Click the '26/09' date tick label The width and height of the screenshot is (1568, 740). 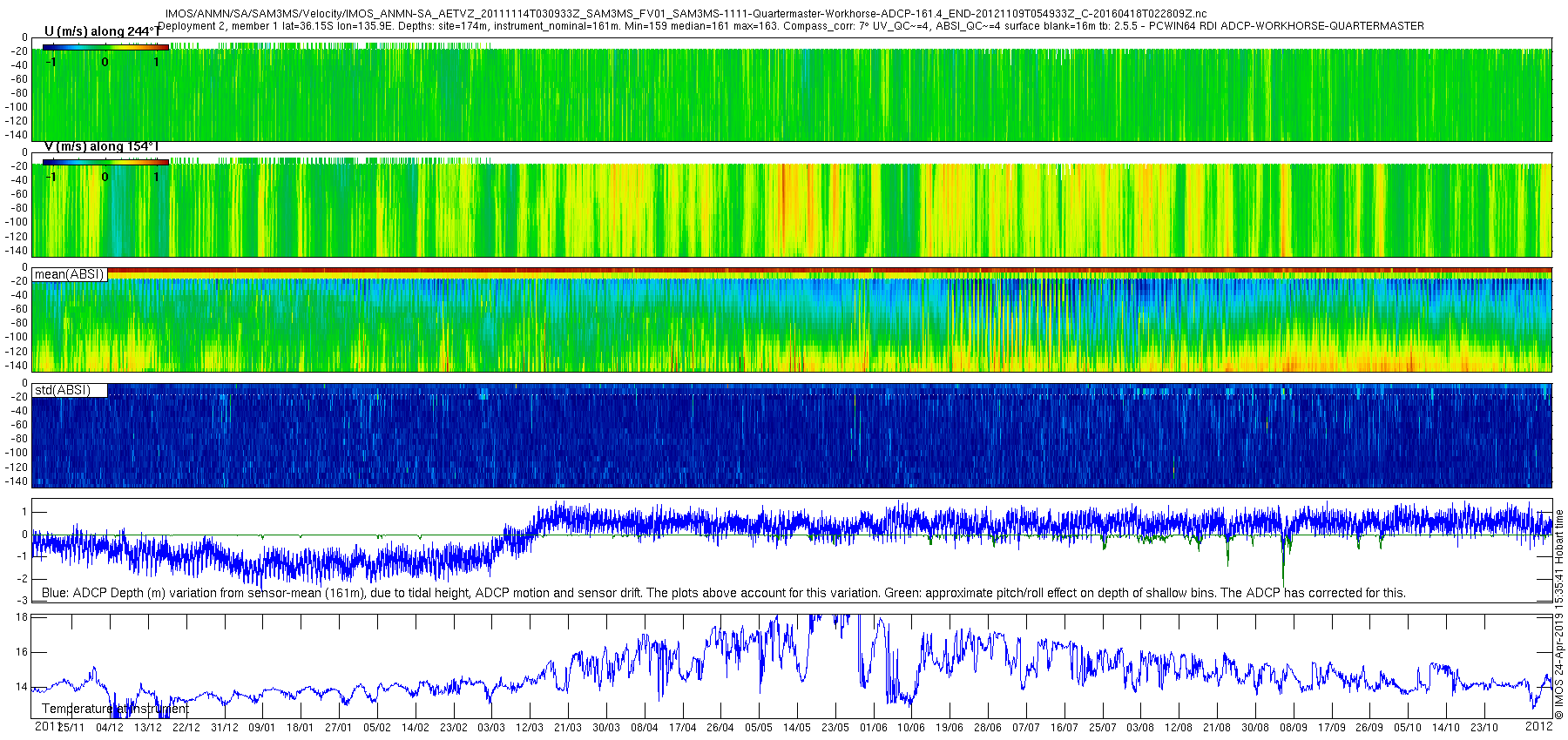1370,728
